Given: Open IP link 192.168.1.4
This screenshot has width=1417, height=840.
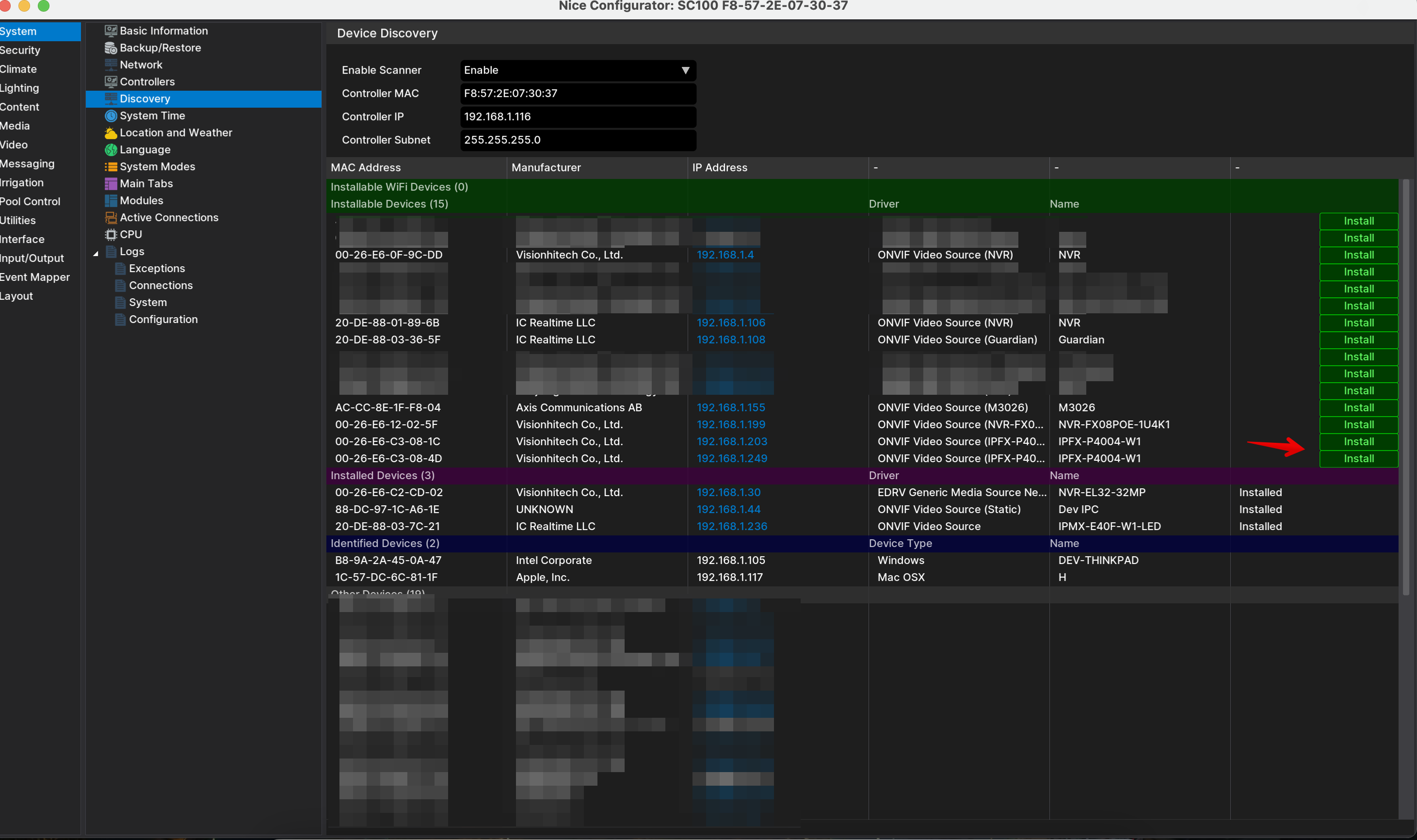Looking at the screenshot, I should tap(725, 255).
